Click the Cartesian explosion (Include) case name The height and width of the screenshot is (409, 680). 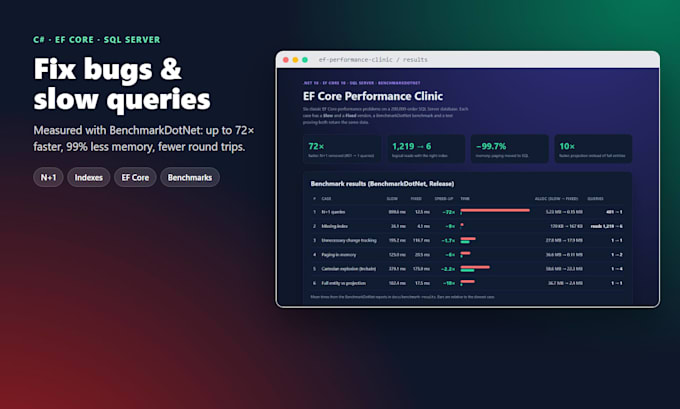[x=349, y=269]
